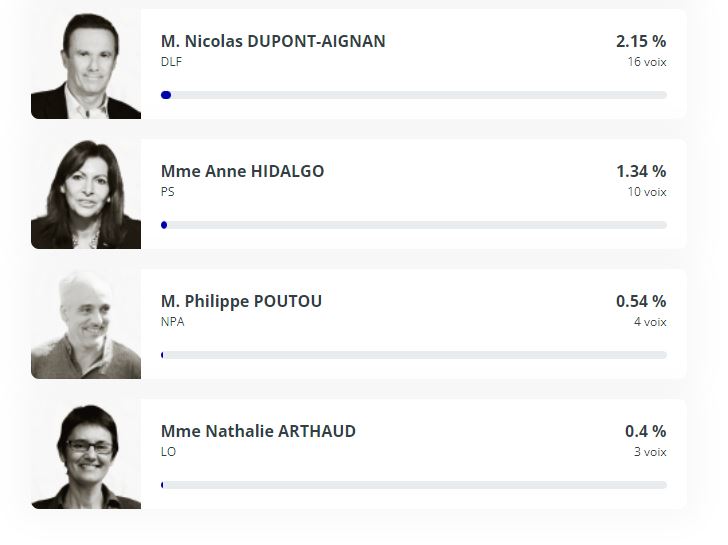Click the PS party label
Screen dimensions: 728x545
[168, 192]
